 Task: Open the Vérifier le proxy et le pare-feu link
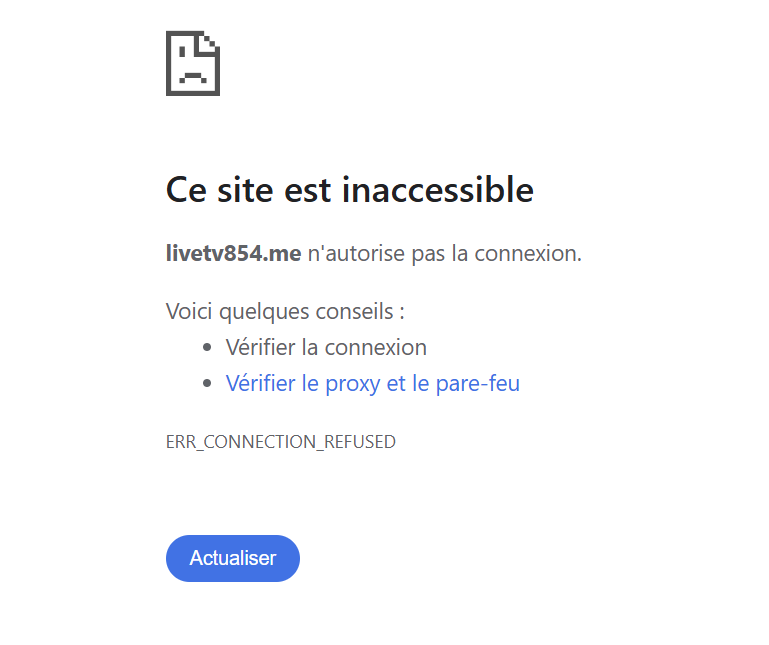[373, 383]
